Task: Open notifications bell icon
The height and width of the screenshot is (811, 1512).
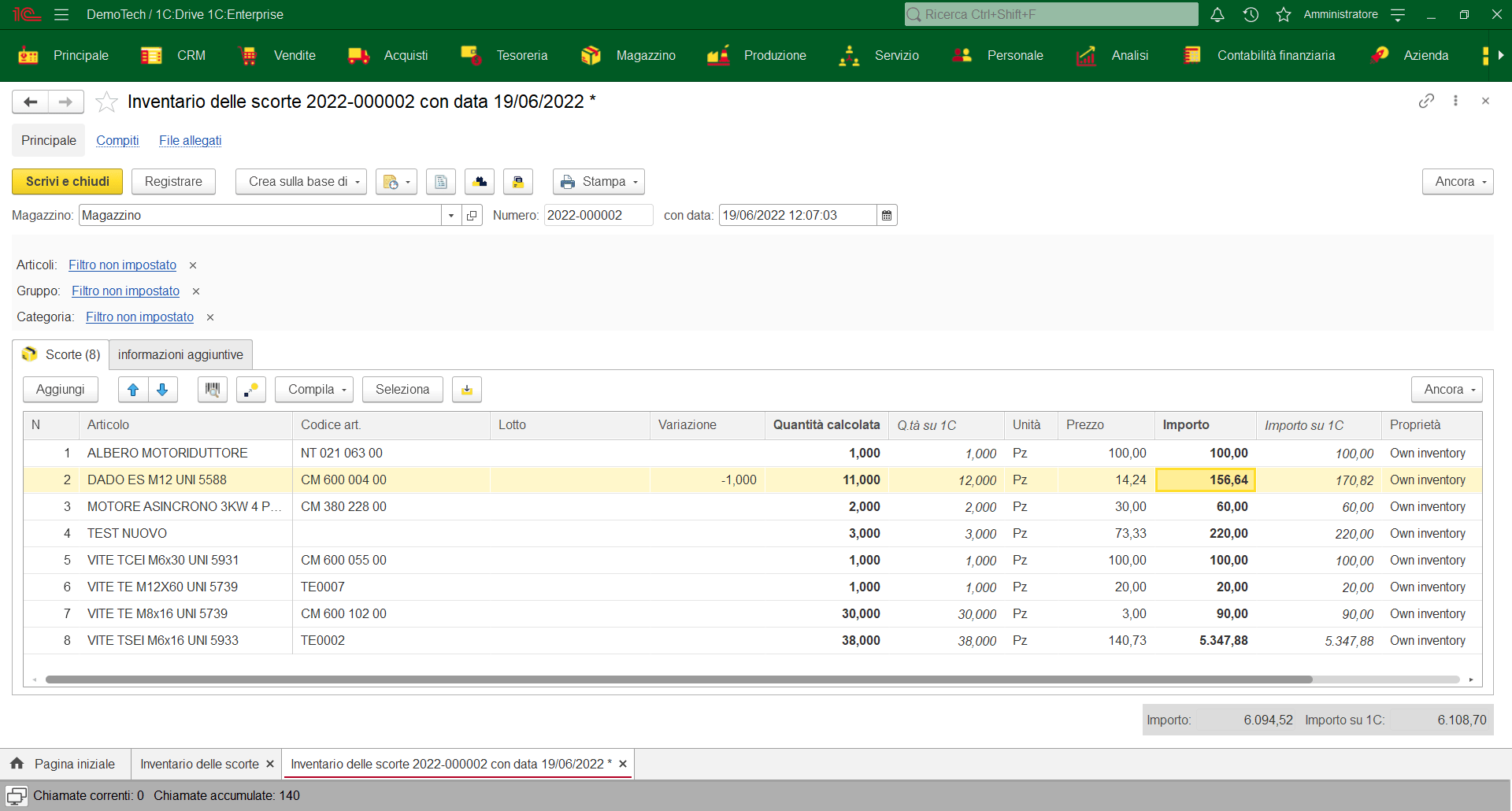Action: (x=1217, y=14)
